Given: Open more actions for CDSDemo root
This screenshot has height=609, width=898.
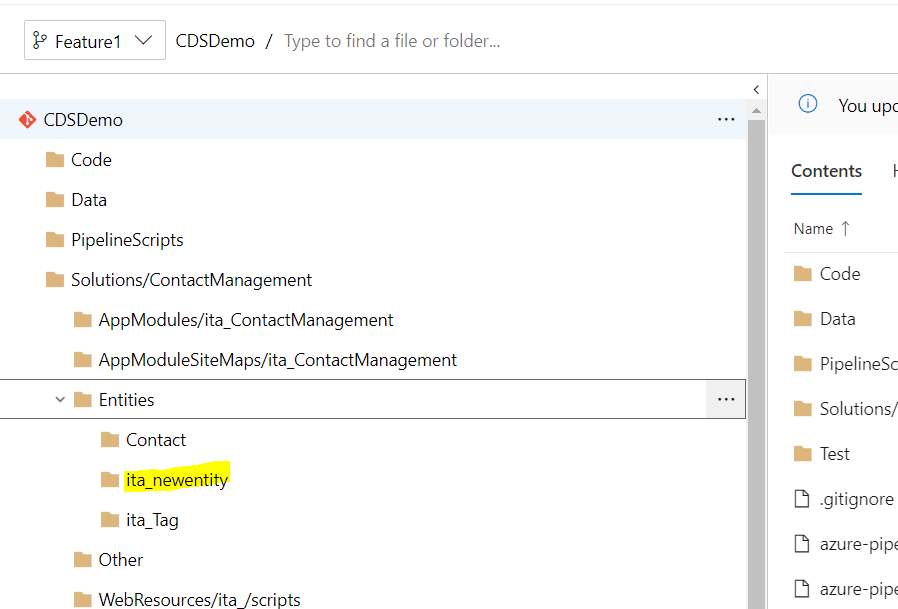Looking at the screenshot, I should pyautogui.click(x=726, y=119).
